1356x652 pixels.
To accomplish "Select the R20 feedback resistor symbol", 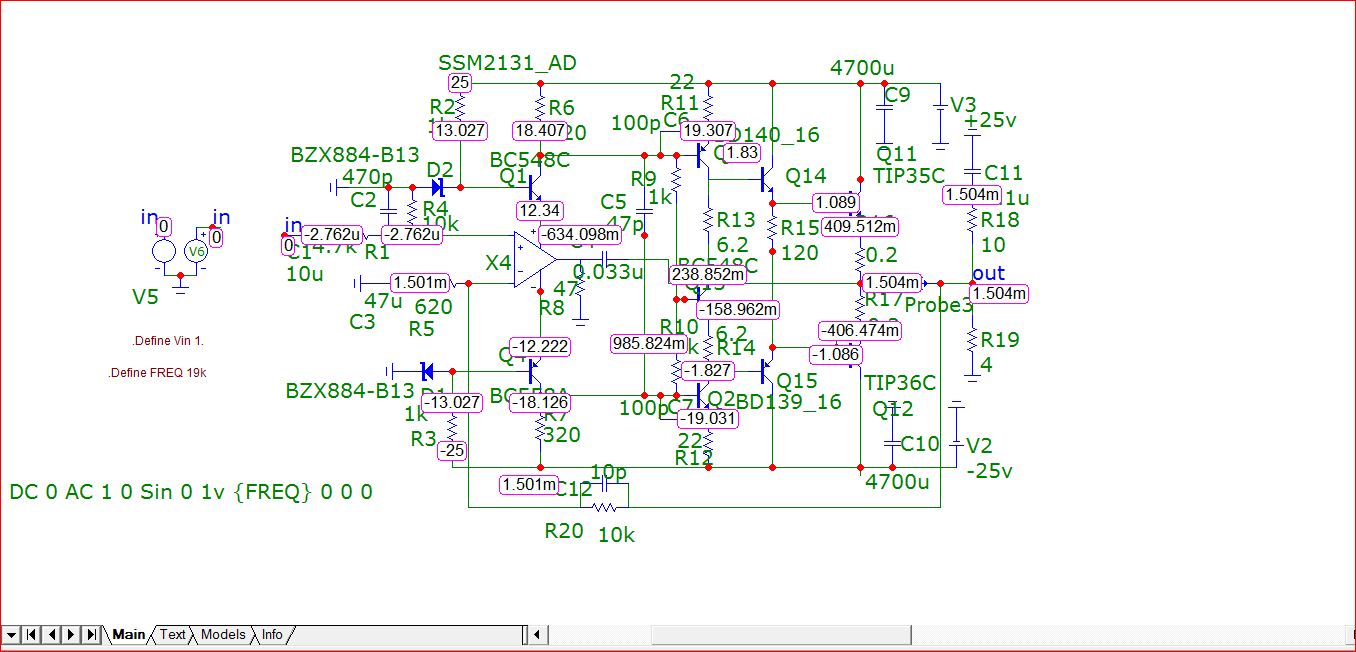I will [x=604, y=506].
